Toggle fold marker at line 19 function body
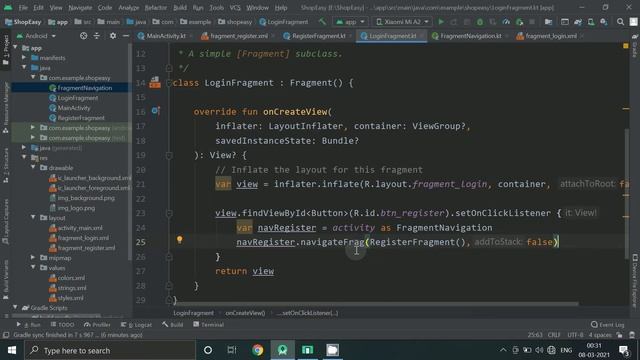Screen dimensions: 640x360 pos(169,155)
